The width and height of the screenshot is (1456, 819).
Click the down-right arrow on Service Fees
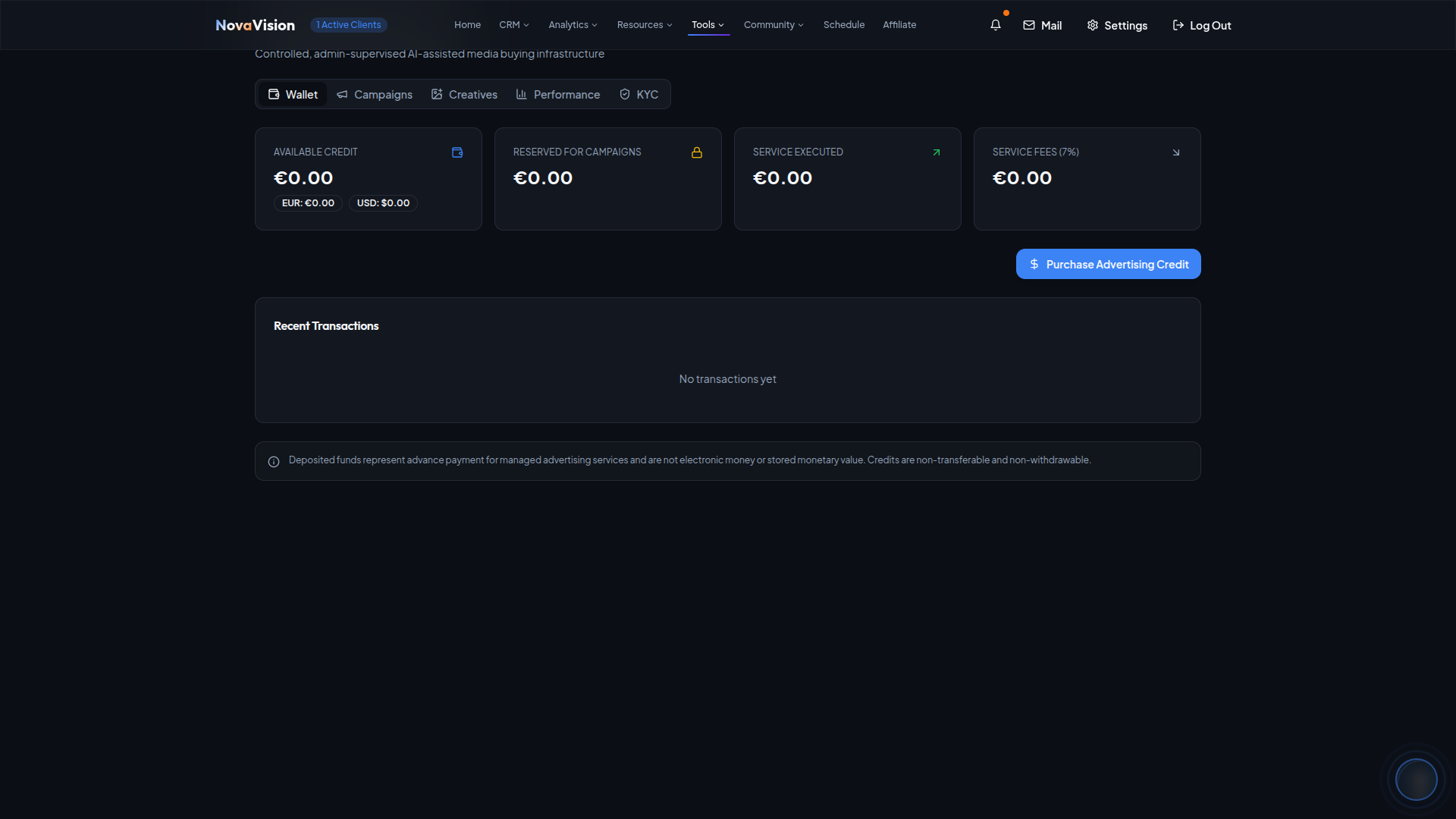click(1176, 152)
